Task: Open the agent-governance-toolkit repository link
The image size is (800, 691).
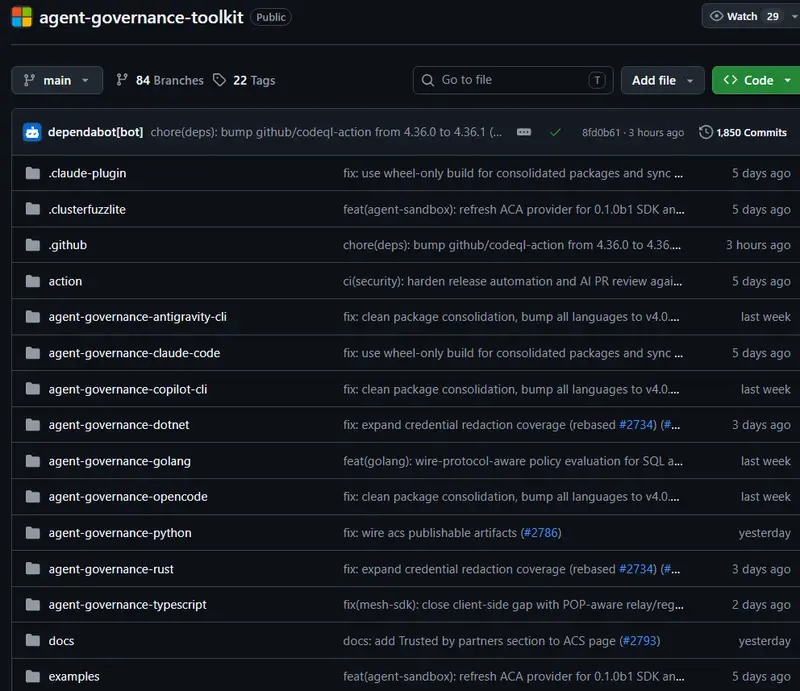Action: (141, 17)
